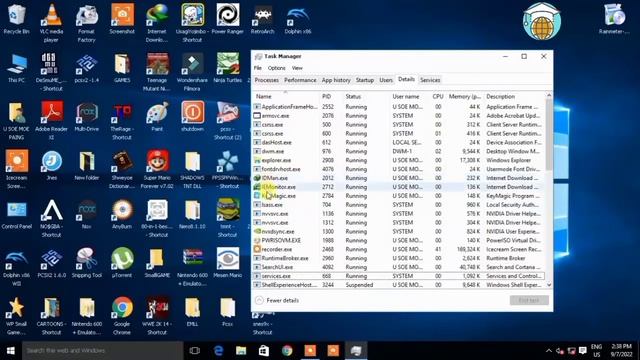The image size is (640, 360).
Task: Select the explorer.exe process row
Action: (x=399, y=160)
